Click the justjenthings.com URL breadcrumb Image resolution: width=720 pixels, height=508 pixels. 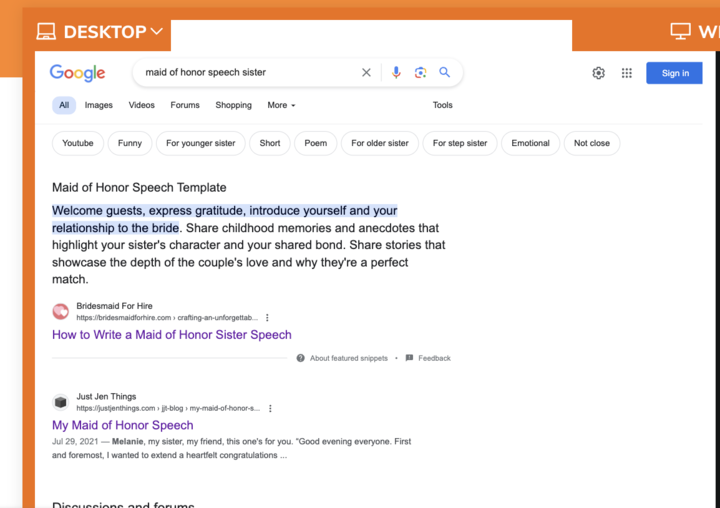pyautogui.click(x=168, y=408)
